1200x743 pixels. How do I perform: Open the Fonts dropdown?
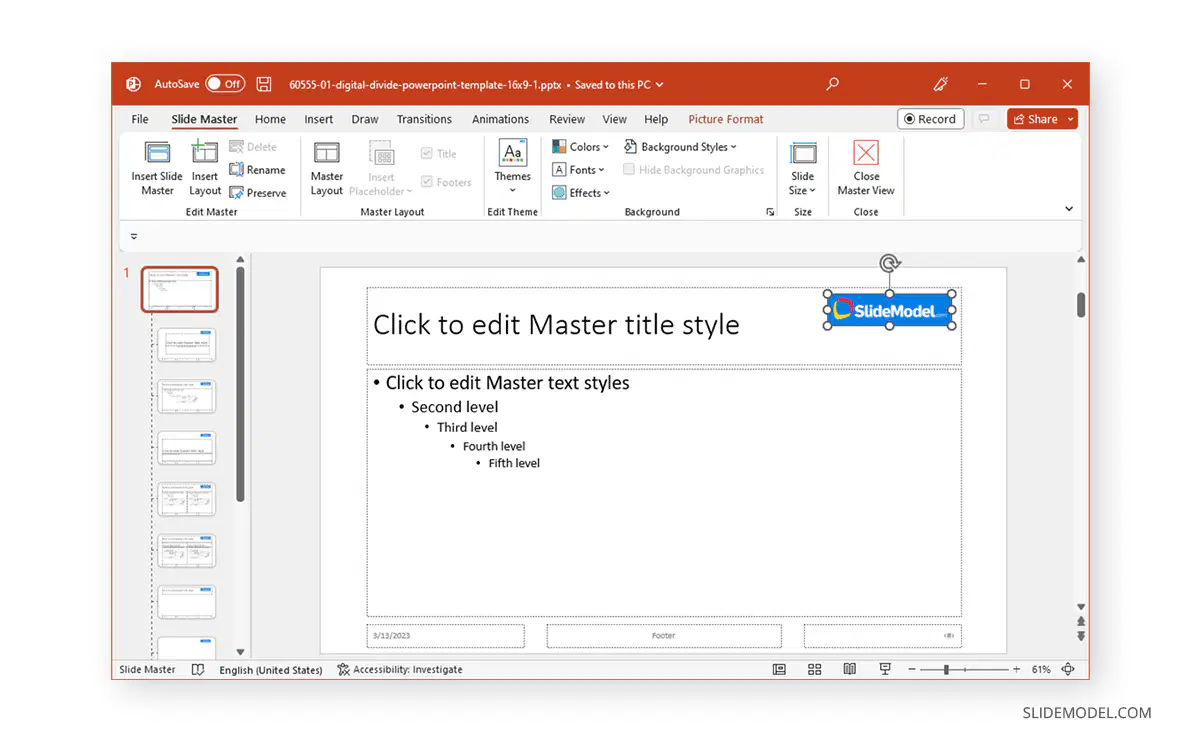point(579,170)
